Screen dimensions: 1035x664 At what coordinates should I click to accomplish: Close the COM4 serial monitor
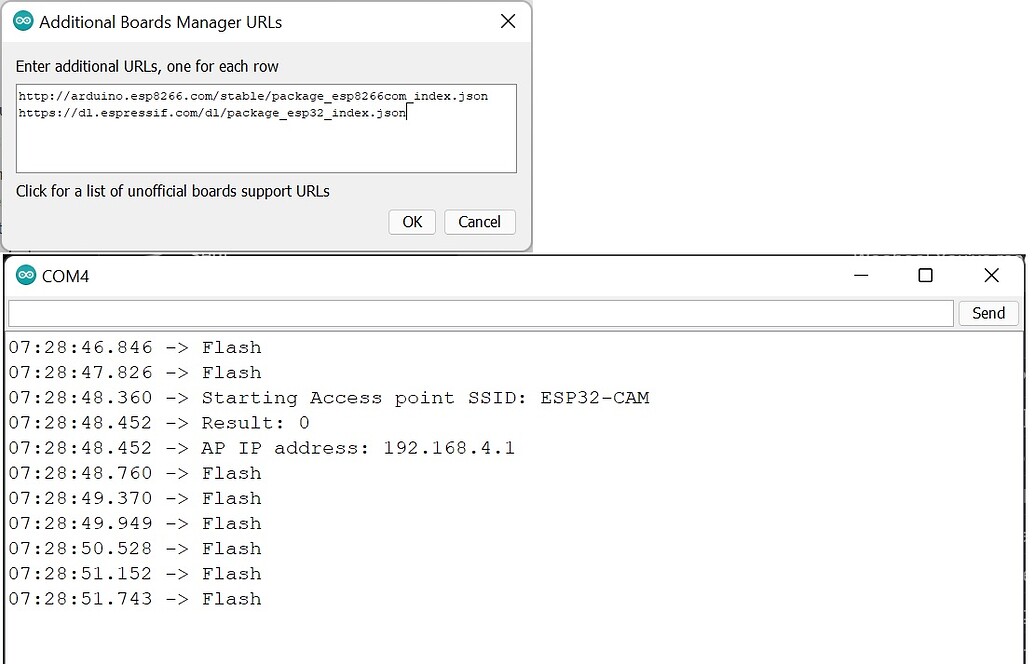(991, 275)
